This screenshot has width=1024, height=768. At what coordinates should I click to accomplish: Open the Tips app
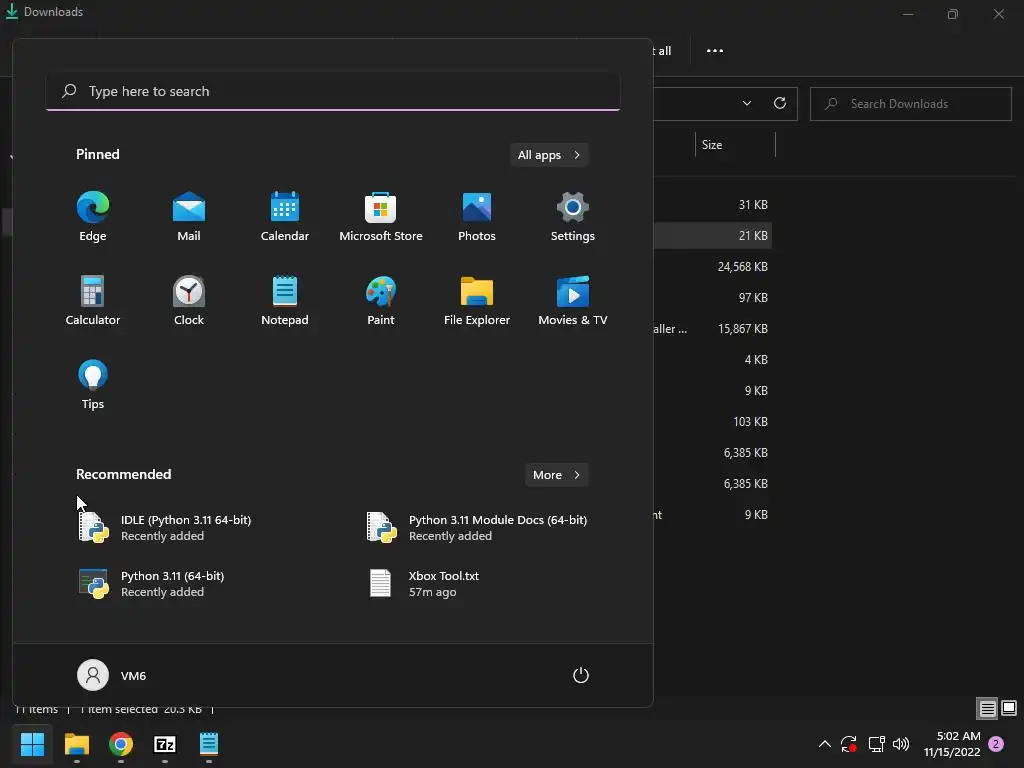pyautogui.click(x=93, y=385)
